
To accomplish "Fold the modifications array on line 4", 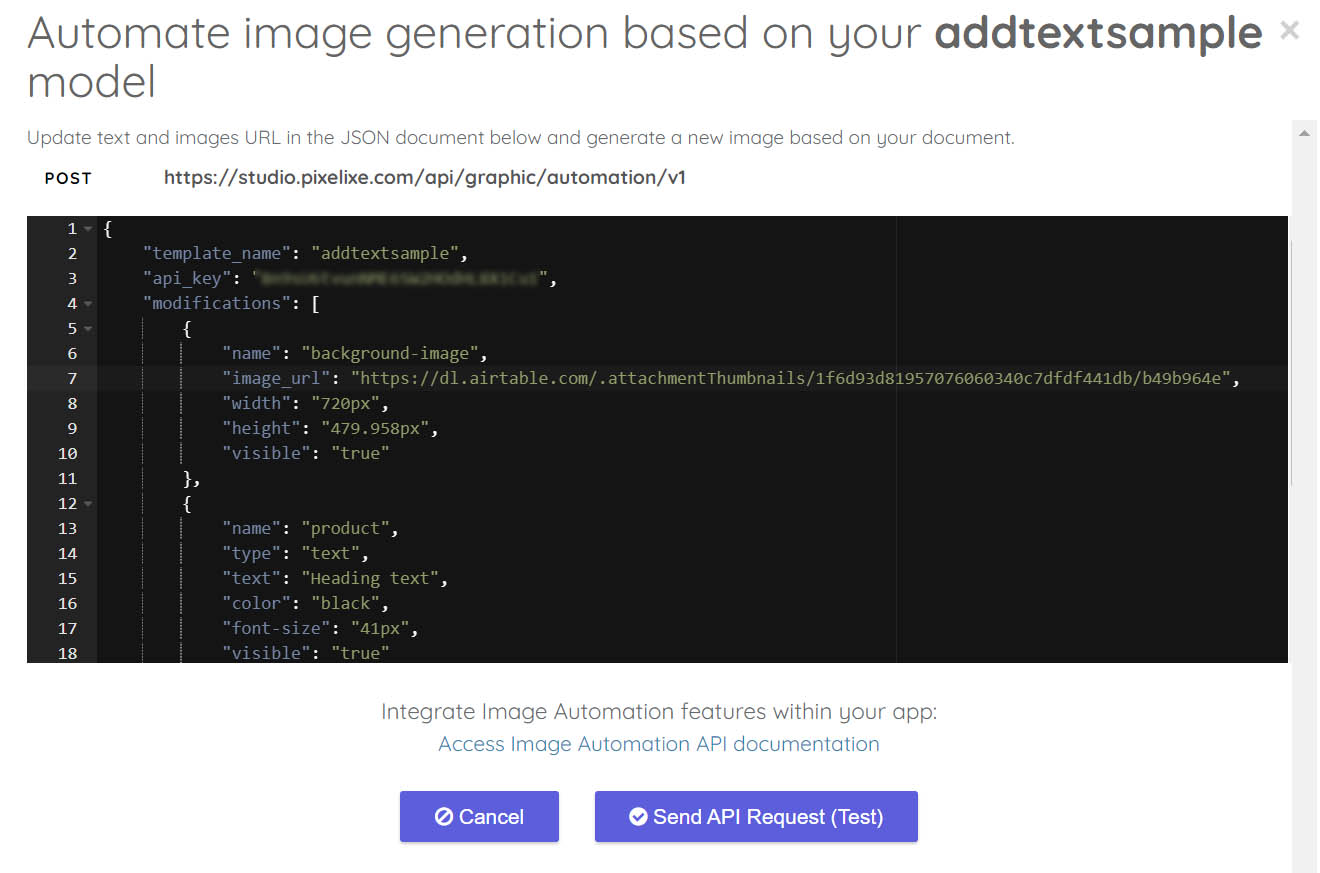I will tap(88, 304).
